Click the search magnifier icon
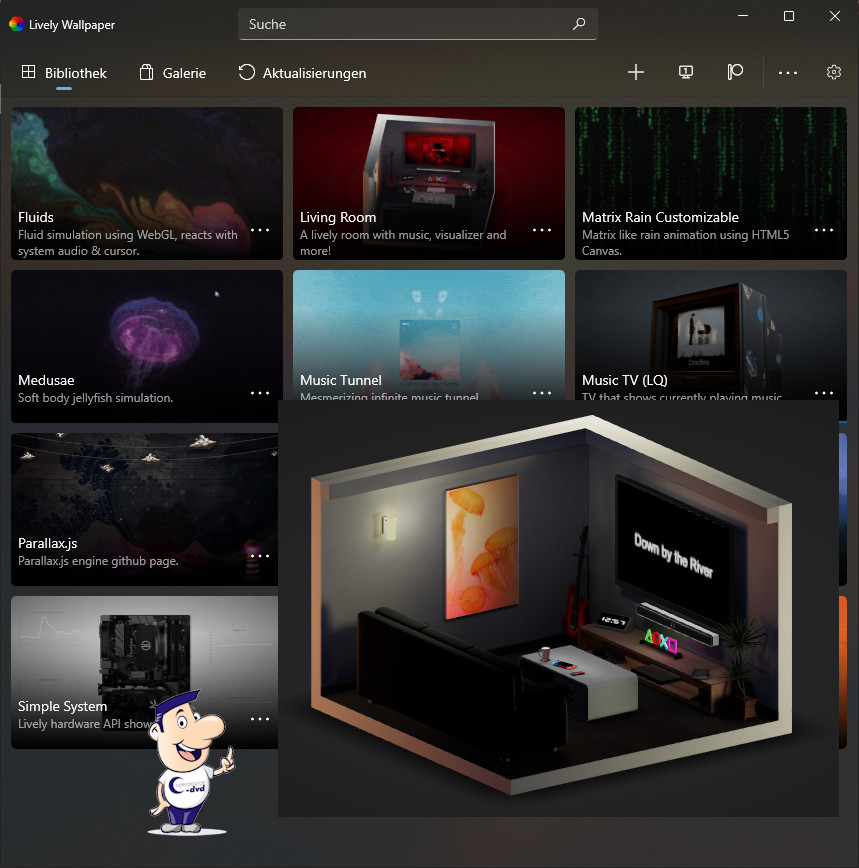The width and height of the screenshot is (859, 868). (579, 24)
